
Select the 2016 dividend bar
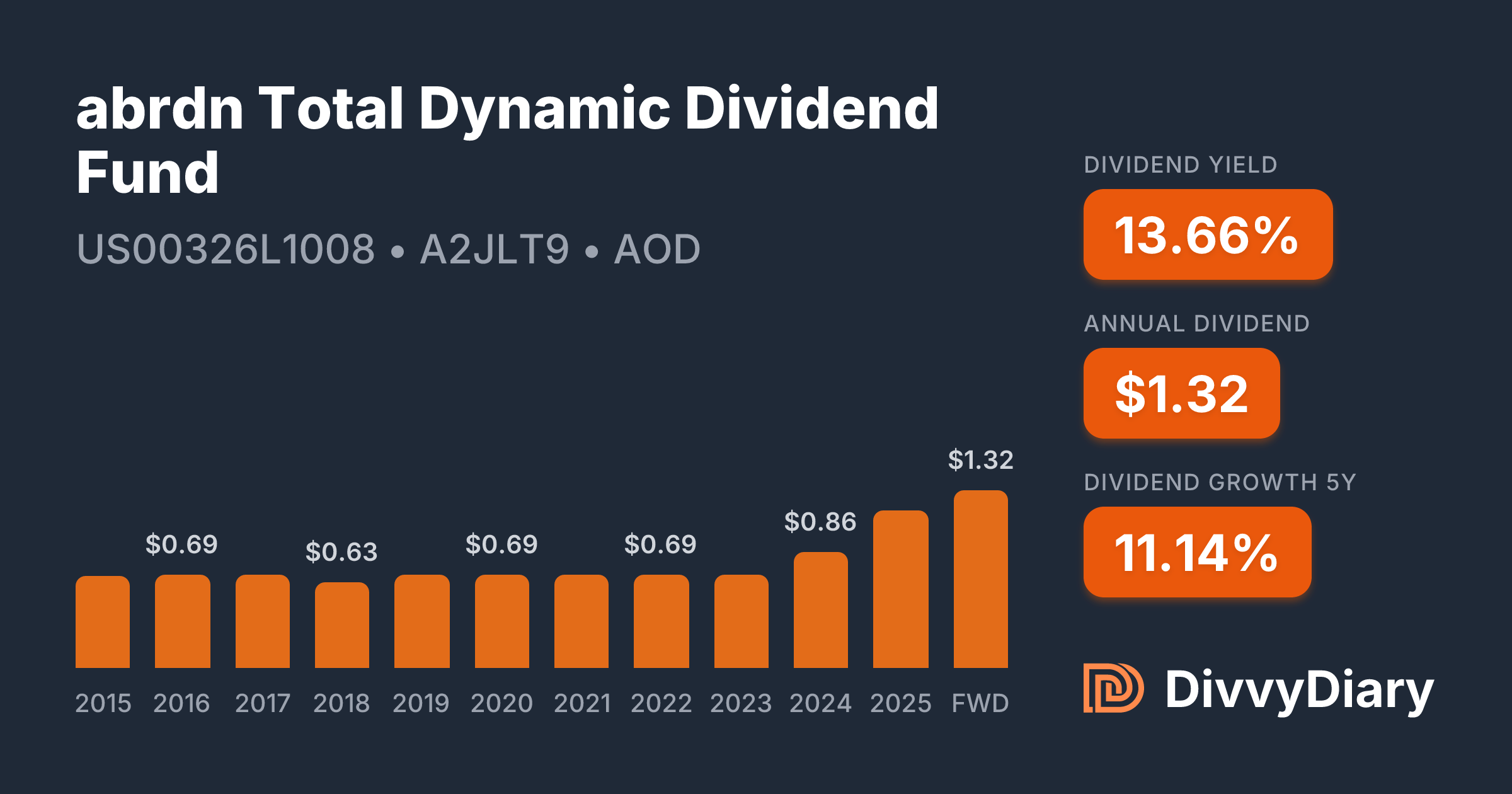tap(182, 621)
